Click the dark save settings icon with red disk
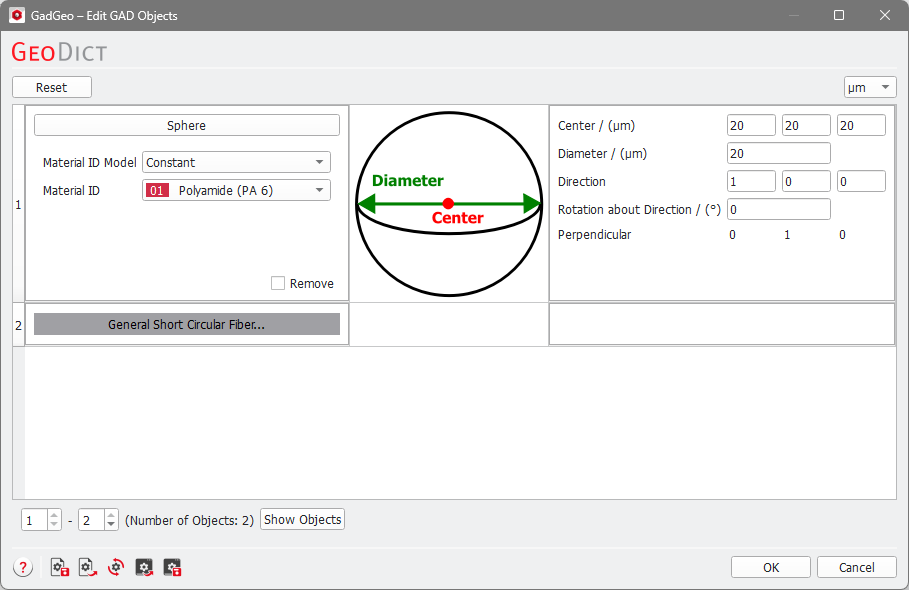909x590 pixels. click(x=172, y=567)
